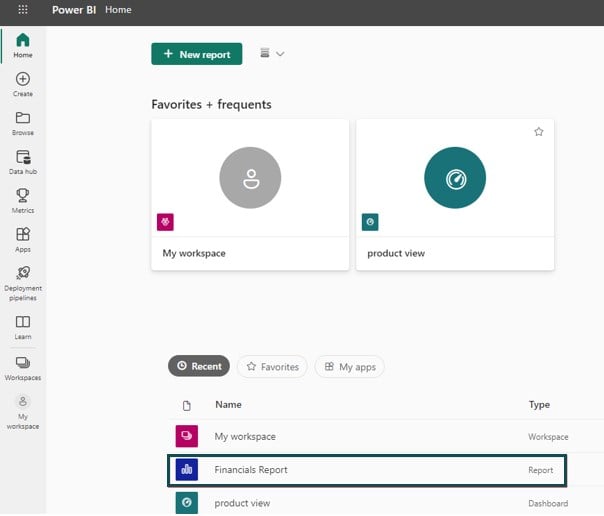Image resolution: width=604 pixels, height=516 pixels.
Task: Click the Report type cell
Action: tap(540, 470)
